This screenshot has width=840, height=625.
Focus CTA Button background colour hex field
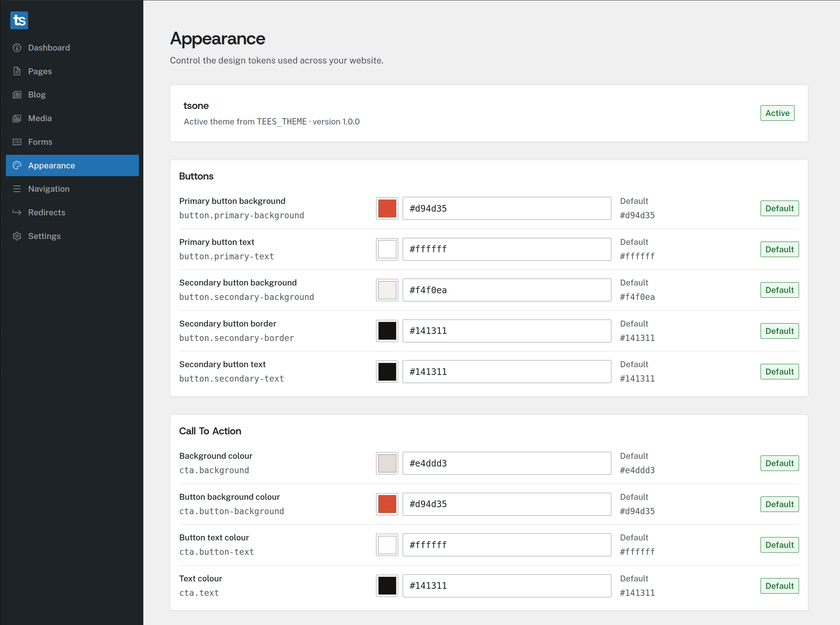[507, 504]
